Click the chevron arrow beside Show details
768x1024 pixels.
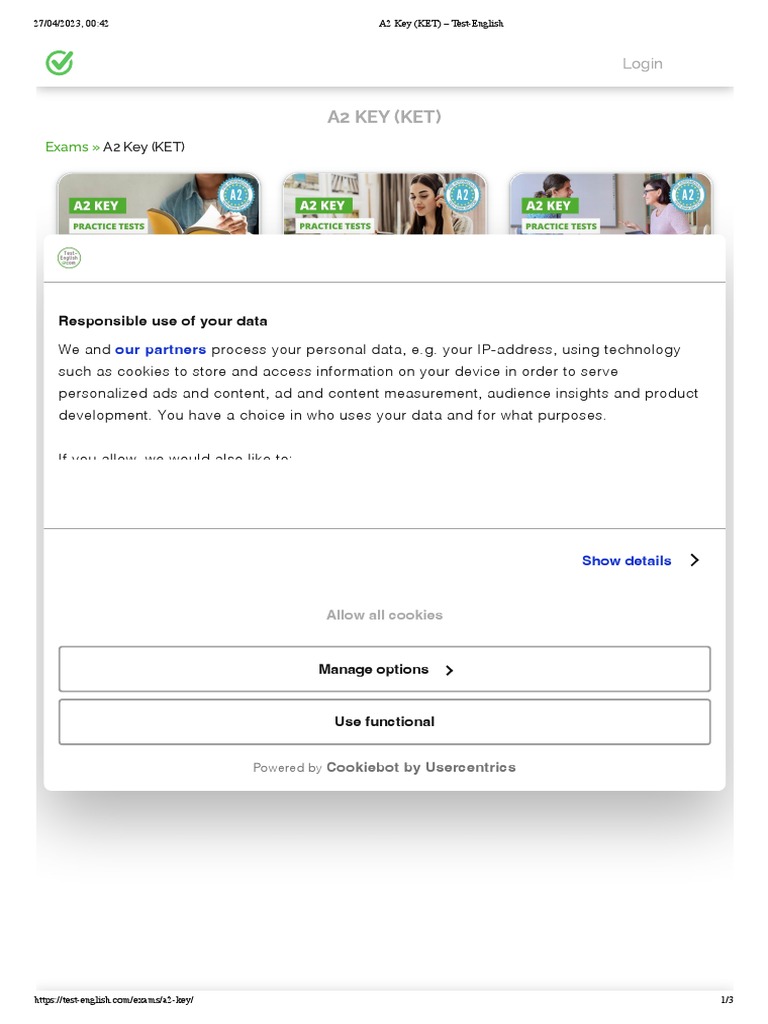coord(694,560)
